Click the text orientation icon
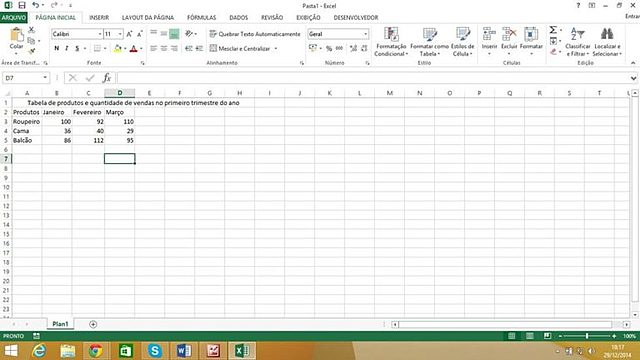Screen dimensions: 640x360 189,33
